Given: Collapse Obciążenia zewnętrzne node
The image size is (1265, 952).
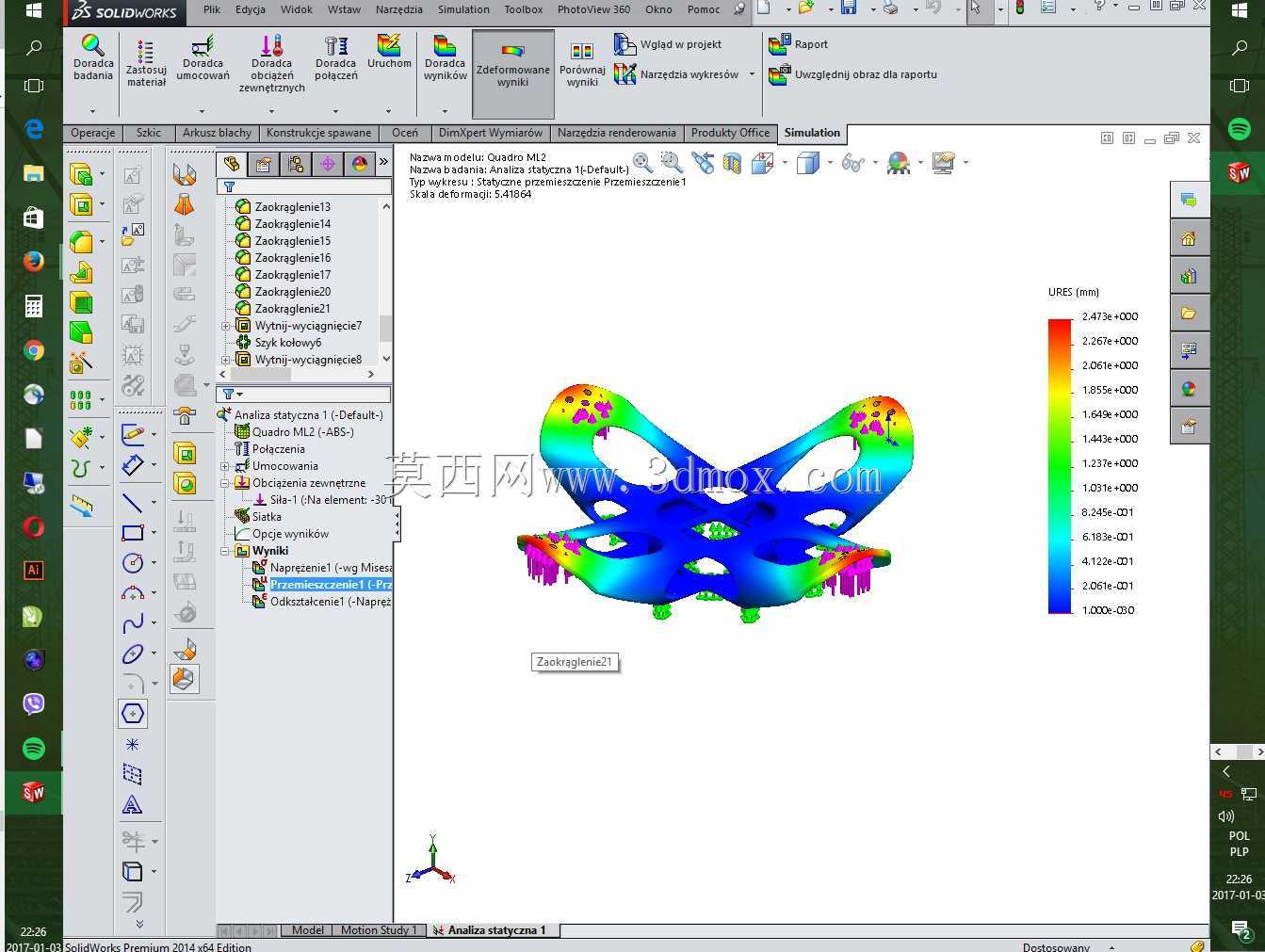Looking at the screenshot, I should [226, 483].
